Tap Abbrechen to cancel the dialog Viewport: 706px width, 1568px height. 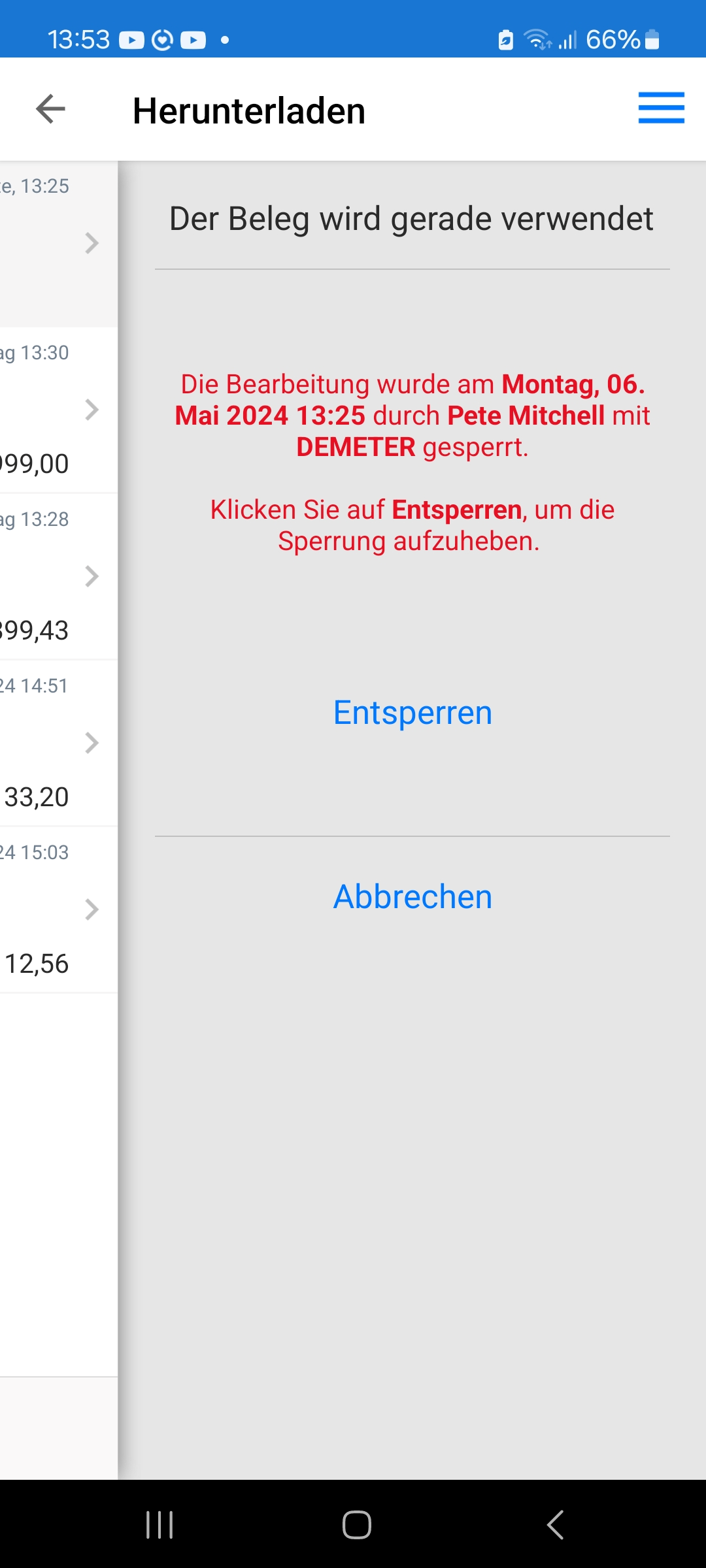click(412, 896)
